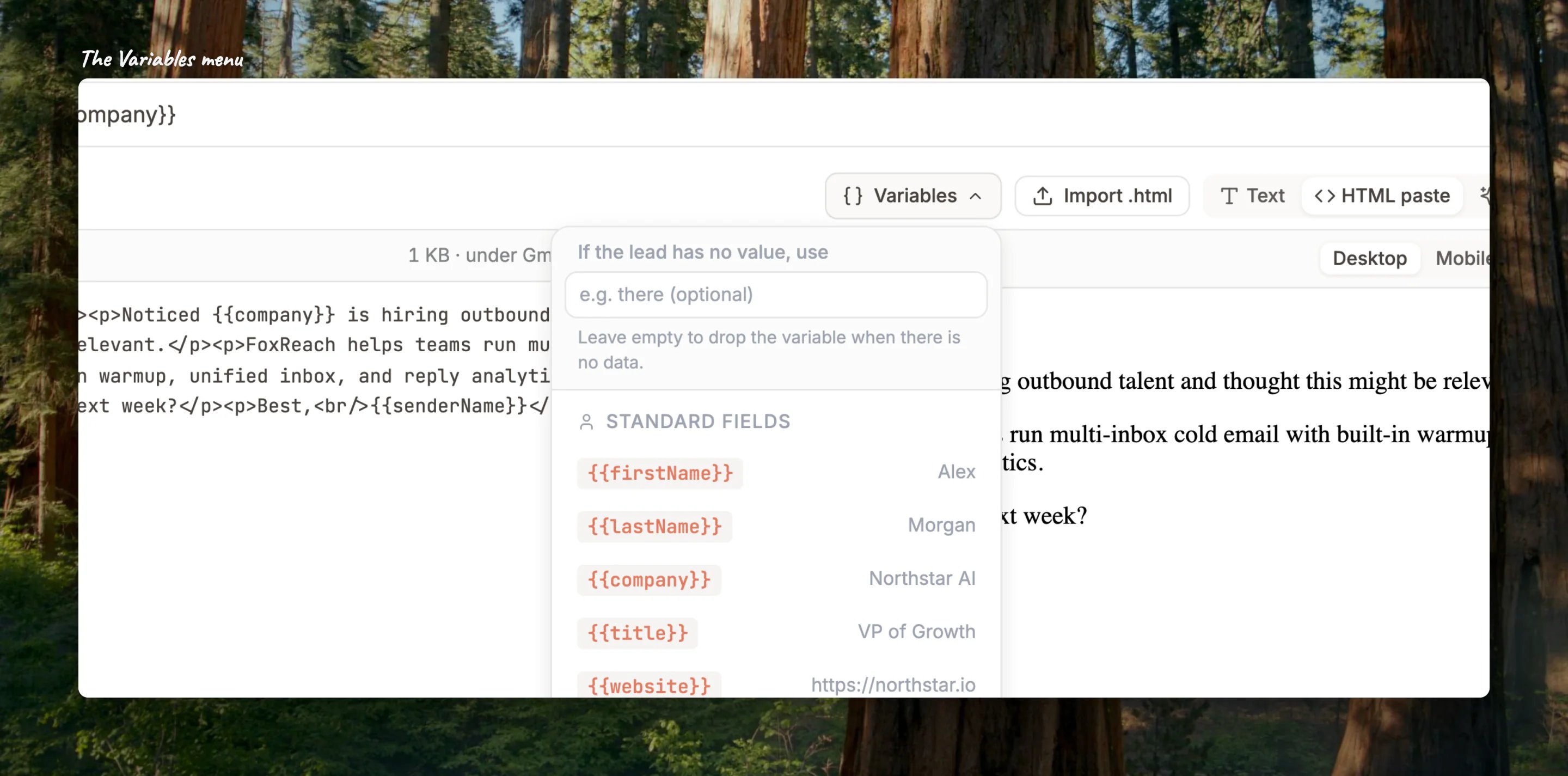Click the '1 KB · under Gm' size indicator
The width and height of the screenshot is (1568, 776).
pyautogui.click(x=480, y=255)
